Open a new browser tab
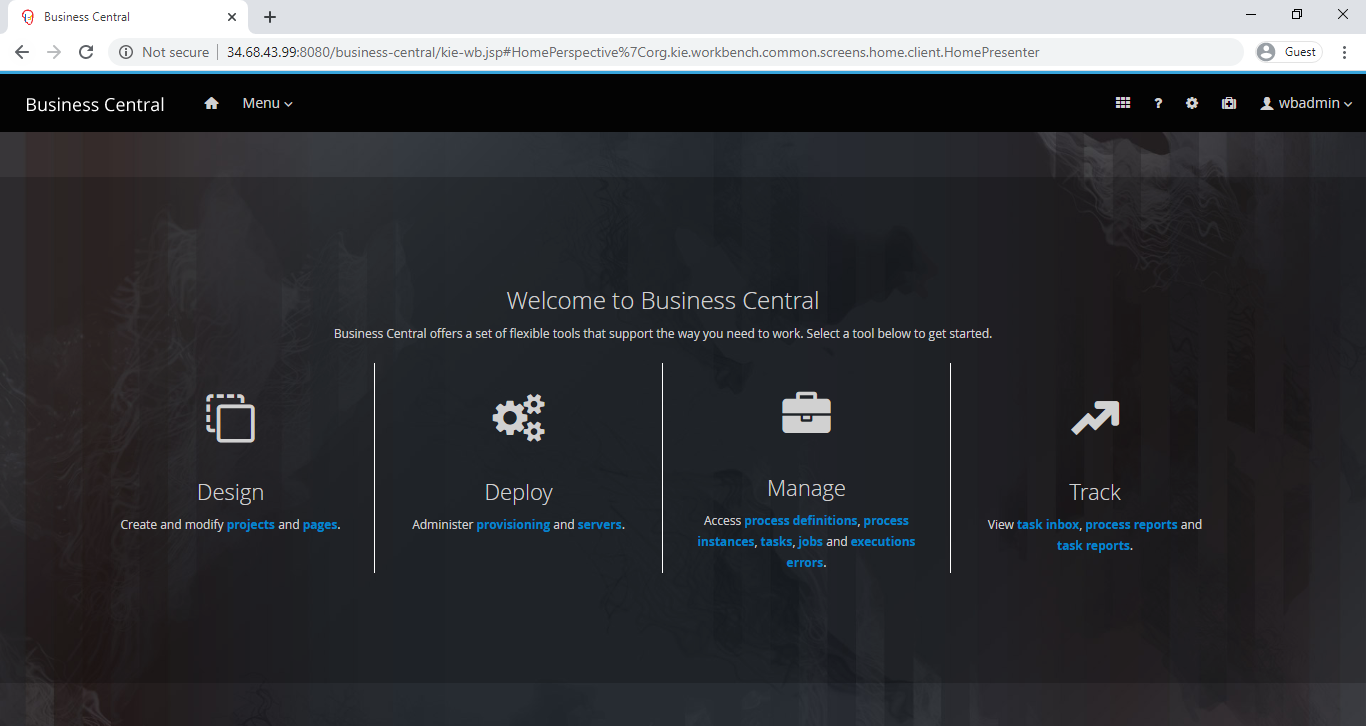Image resolution: width=1366 pixels, height=726 pixels. pos(270,17)
